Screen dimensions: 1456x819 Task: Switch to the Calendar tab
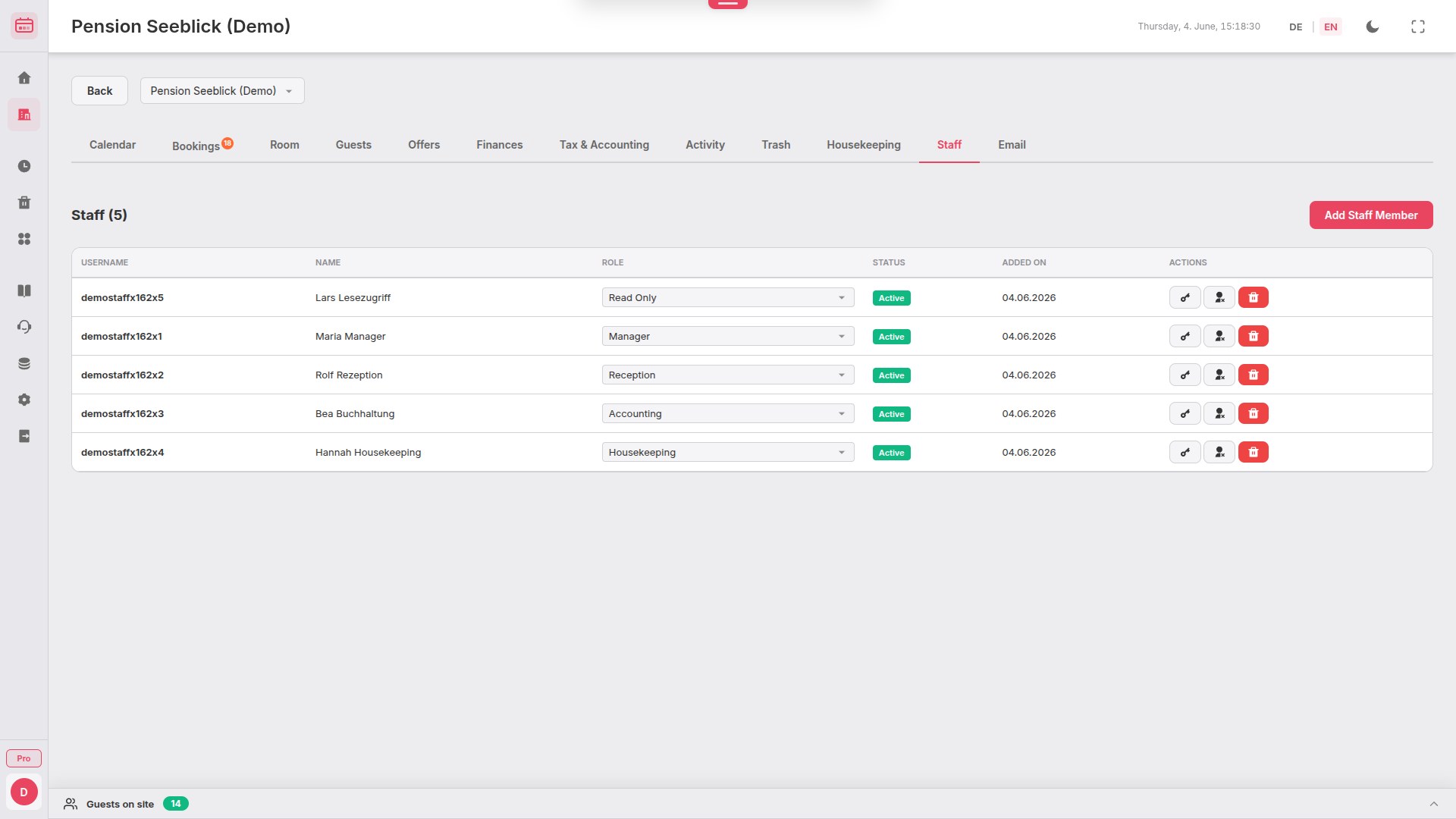pos(112,145)
